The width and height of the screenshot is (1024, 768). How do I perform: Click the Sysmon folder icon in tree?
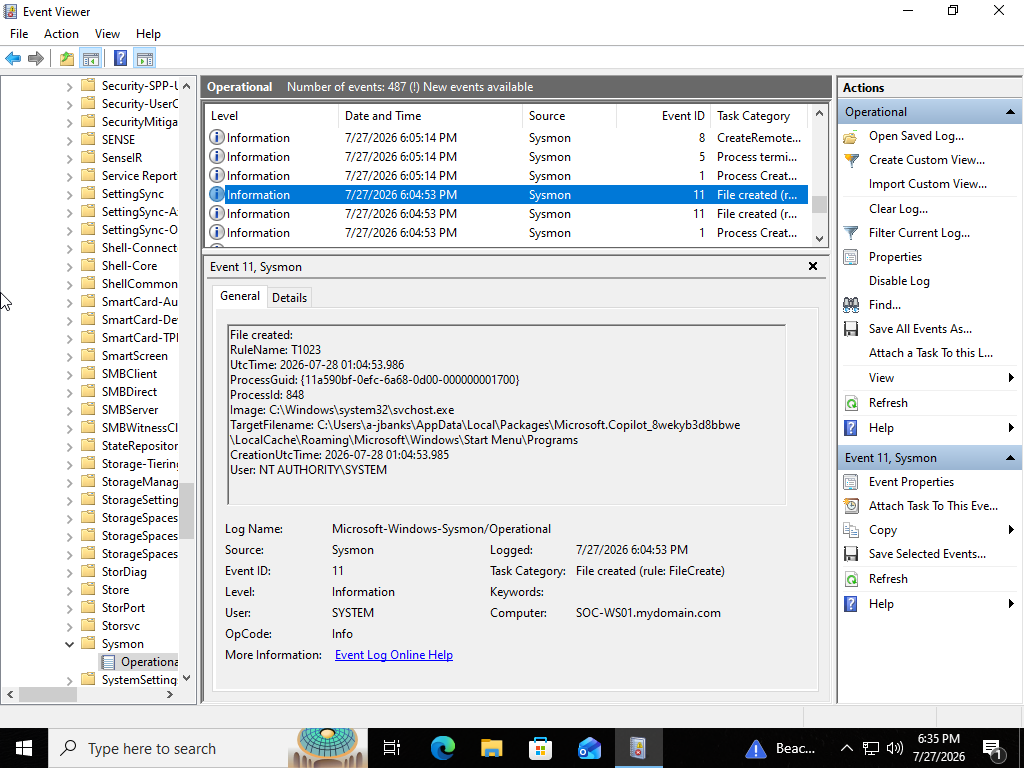point(88,644)
